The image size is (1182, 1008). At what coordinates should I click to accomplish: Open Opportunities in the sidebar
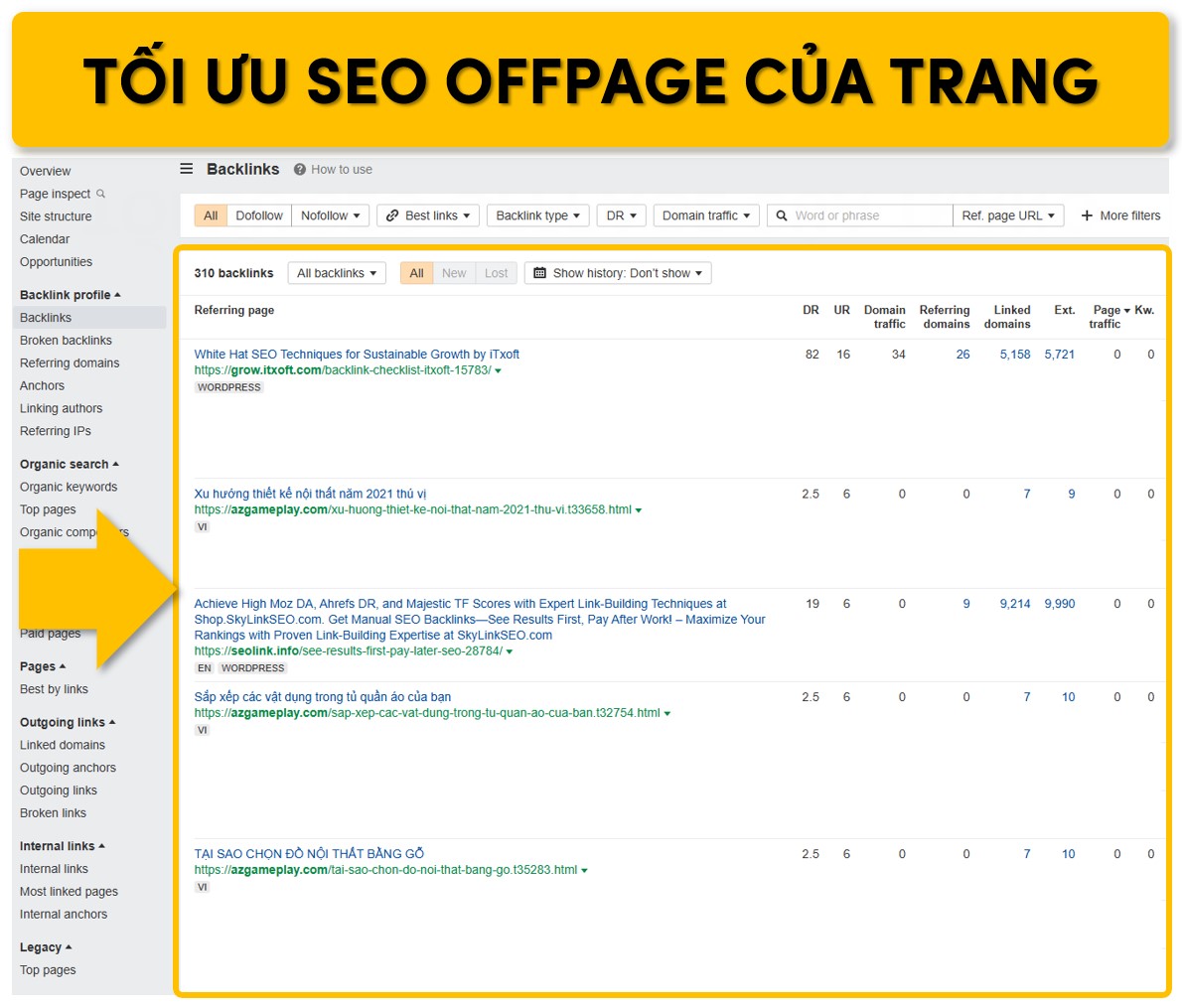point(56,261)
